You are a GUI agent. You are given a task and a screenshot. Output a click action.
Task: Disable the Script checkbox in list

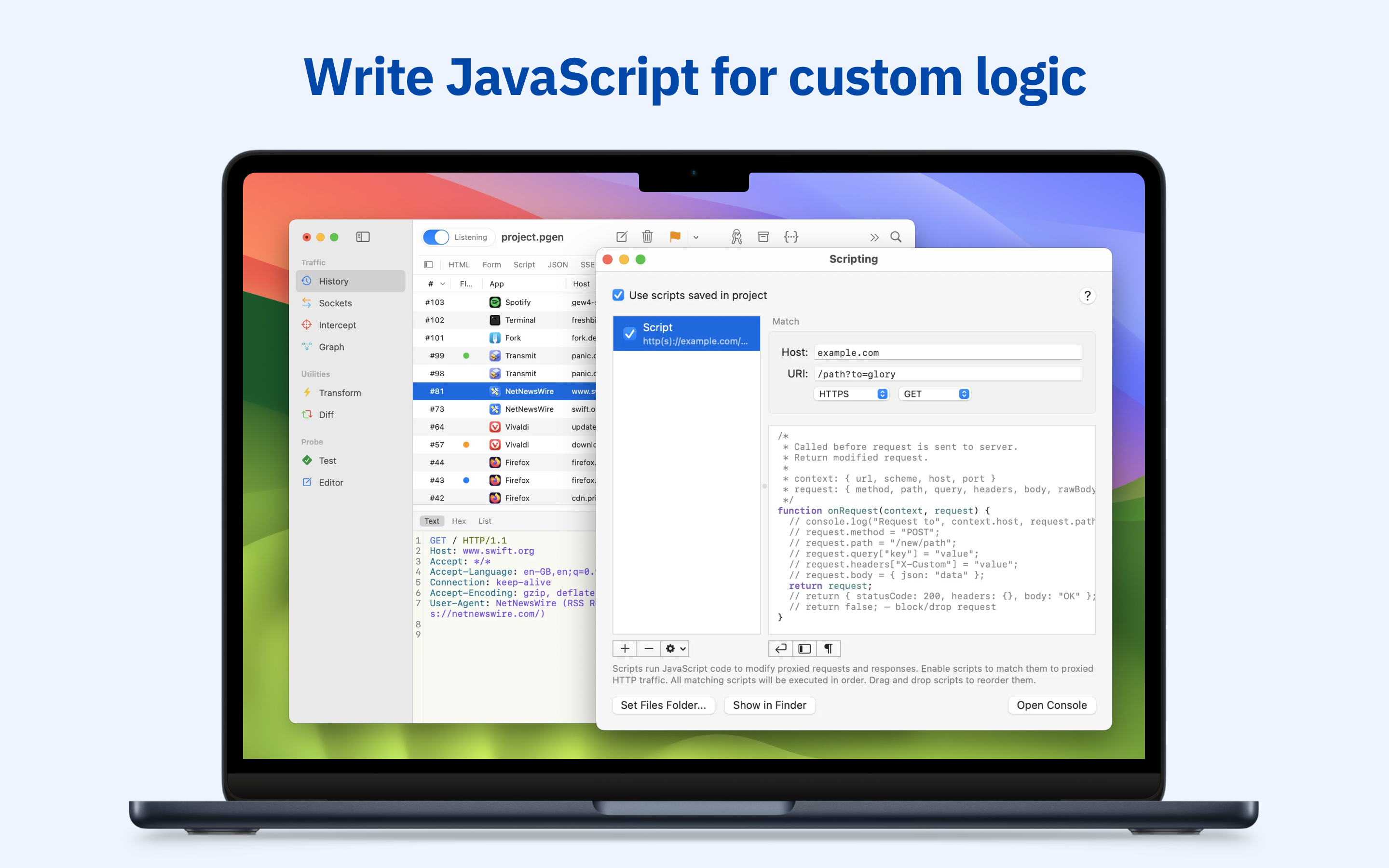point(630,334)
